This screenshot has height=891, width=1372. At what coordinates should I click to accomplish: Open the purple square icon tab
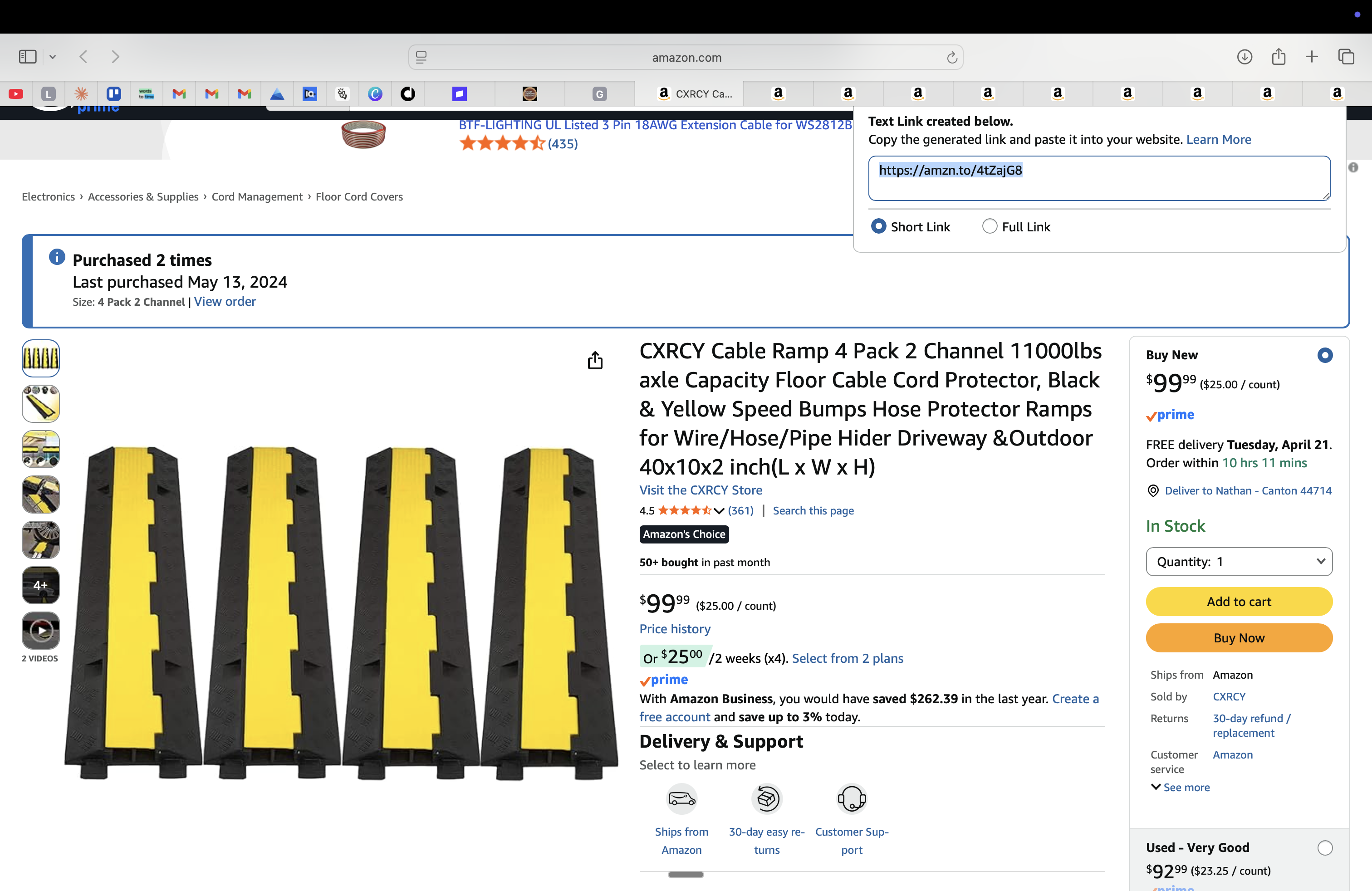point(460,93)
